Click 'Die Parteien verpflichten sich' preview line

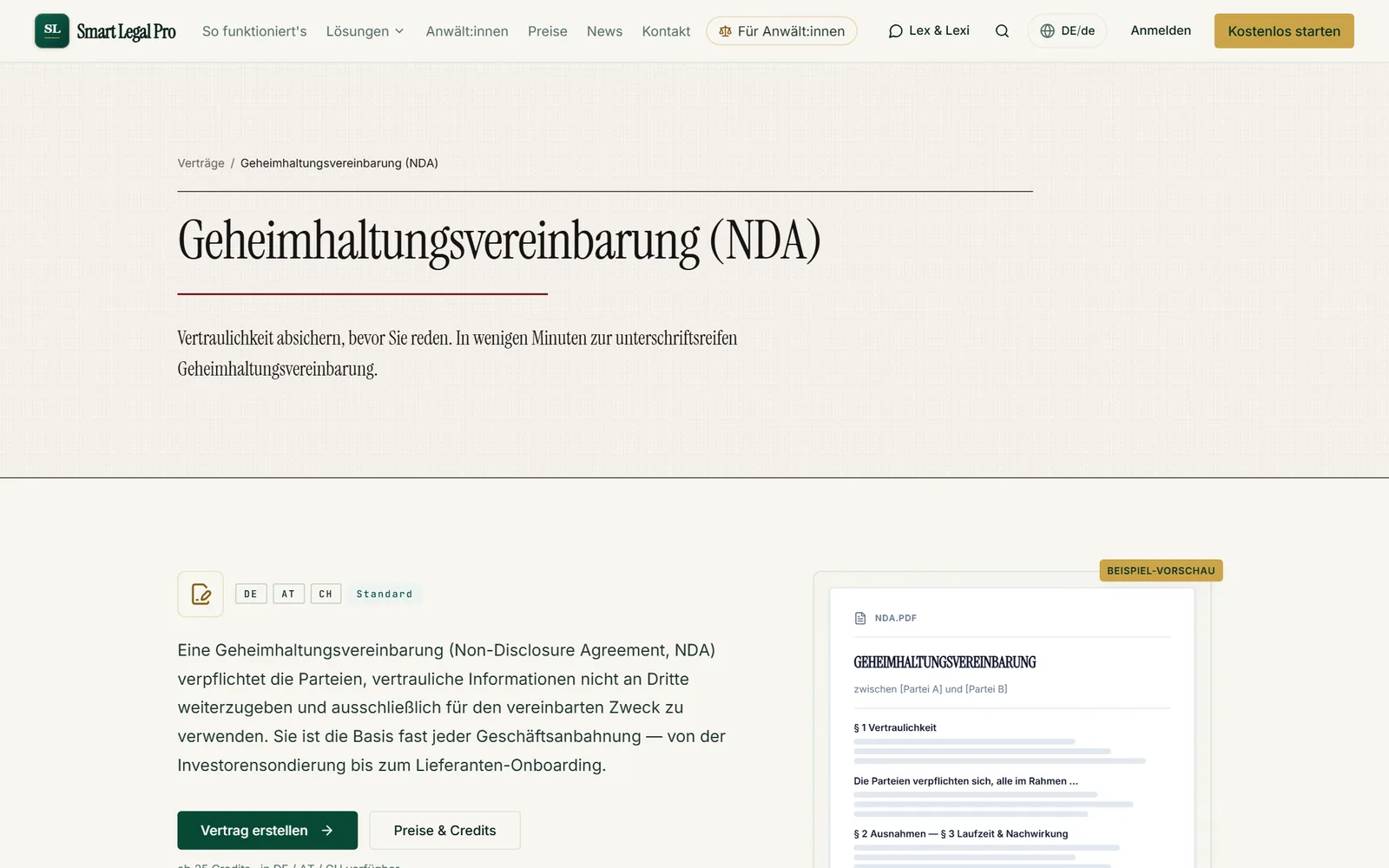click(x=965, y=781)
